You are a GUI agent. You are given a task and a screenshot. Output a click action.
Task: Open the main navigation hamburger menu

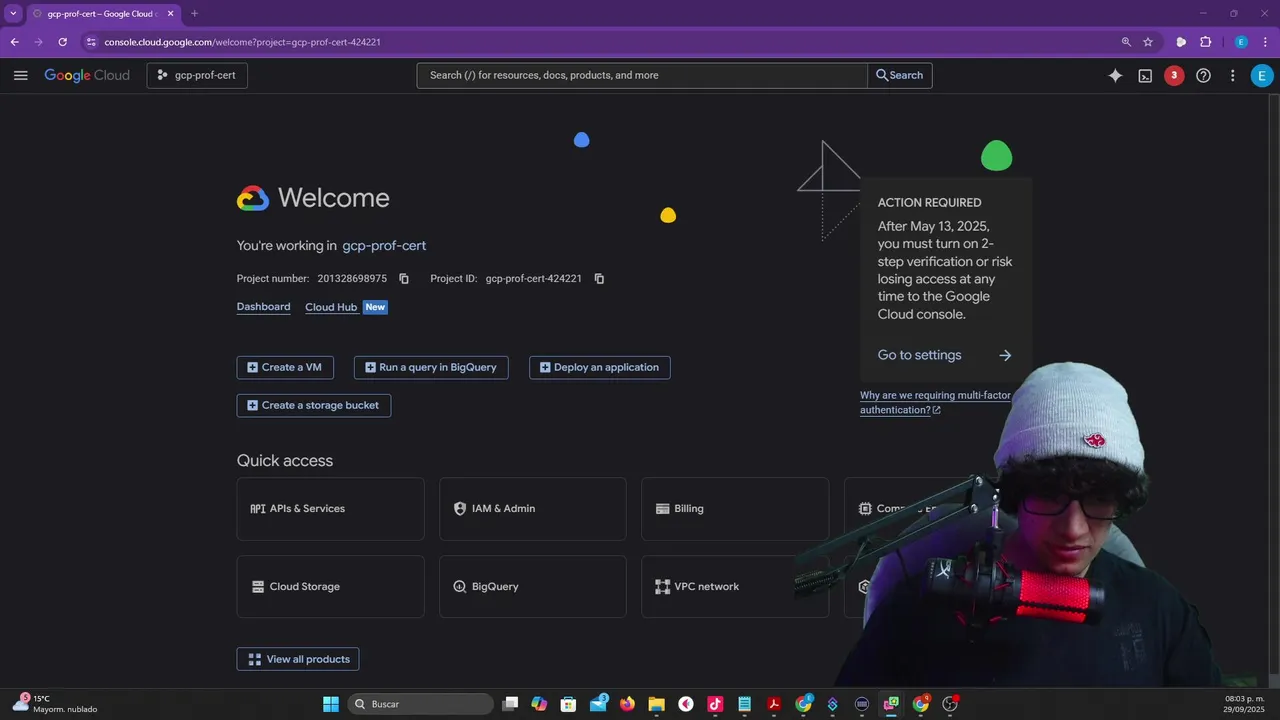tap(20, 75)
